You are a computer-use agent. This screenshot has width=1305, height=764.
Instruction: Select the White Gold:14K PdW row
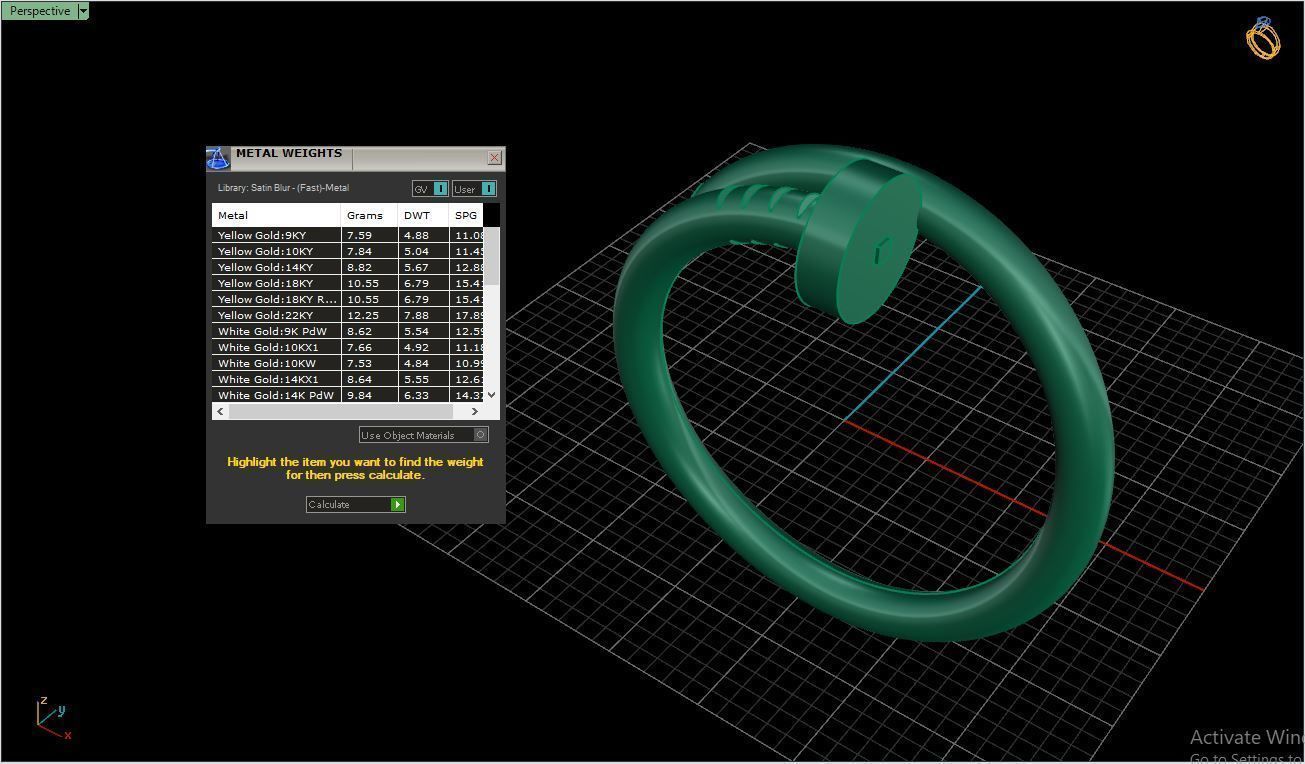pyautogui.click(x=347, y=395)
